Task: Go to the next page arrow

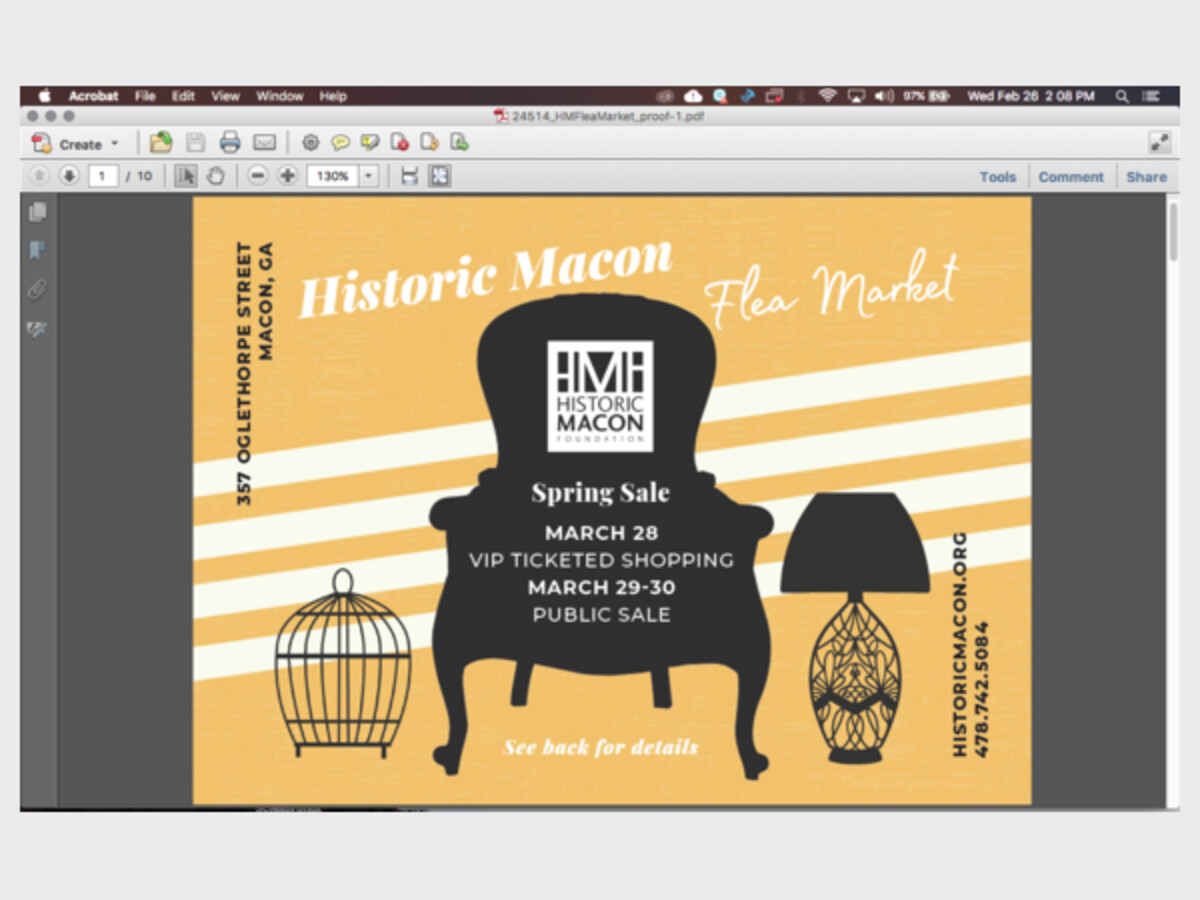Action: click(68, 176)
